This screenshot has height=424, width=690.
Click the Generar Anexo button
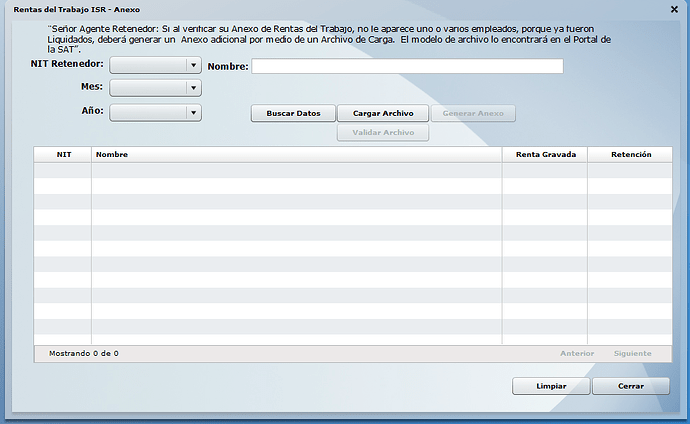(473, 114)
